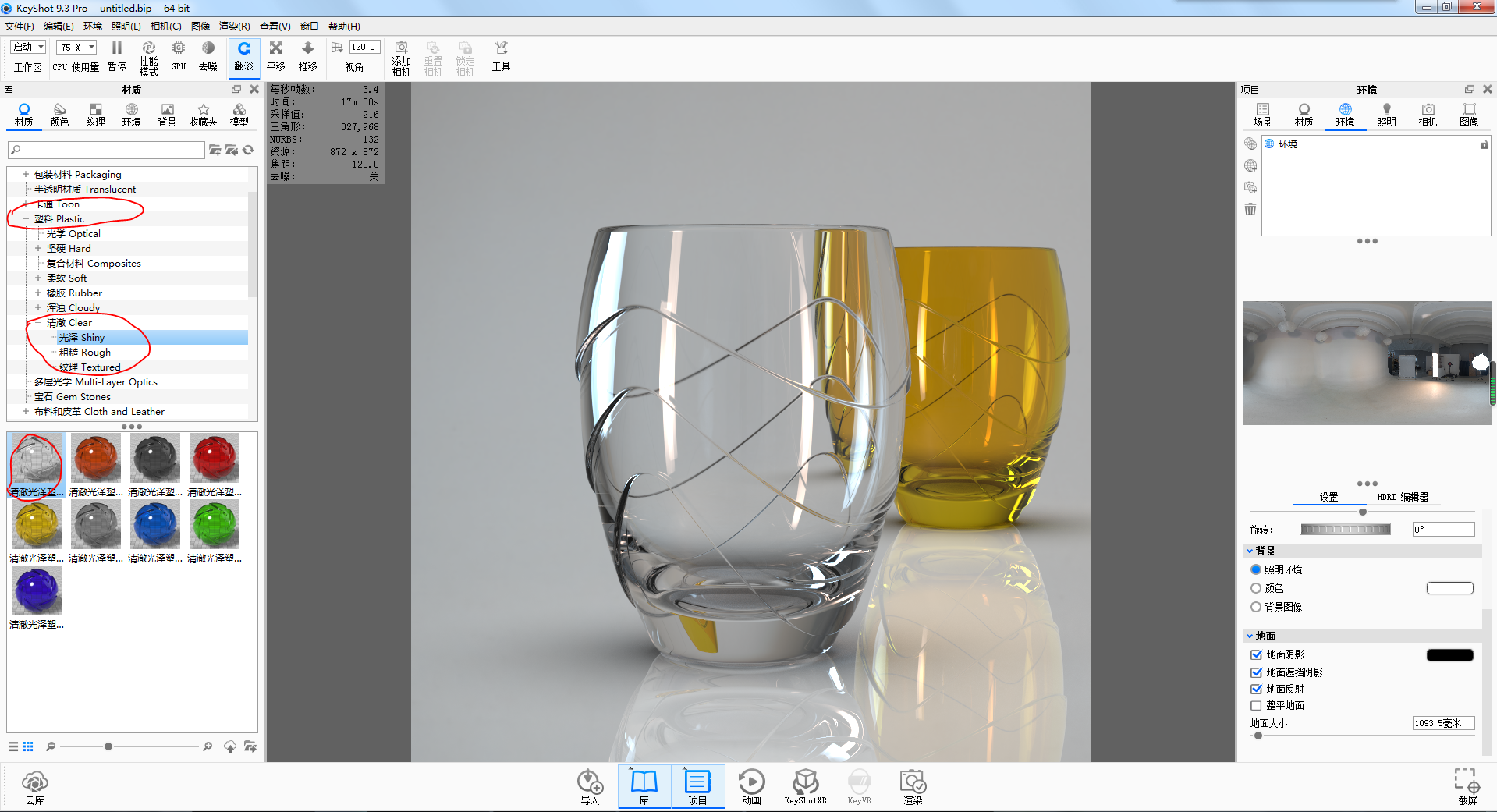1497x812 pixels.
Task: Expand the Soft plastic folder
Action: pos(38,278)
